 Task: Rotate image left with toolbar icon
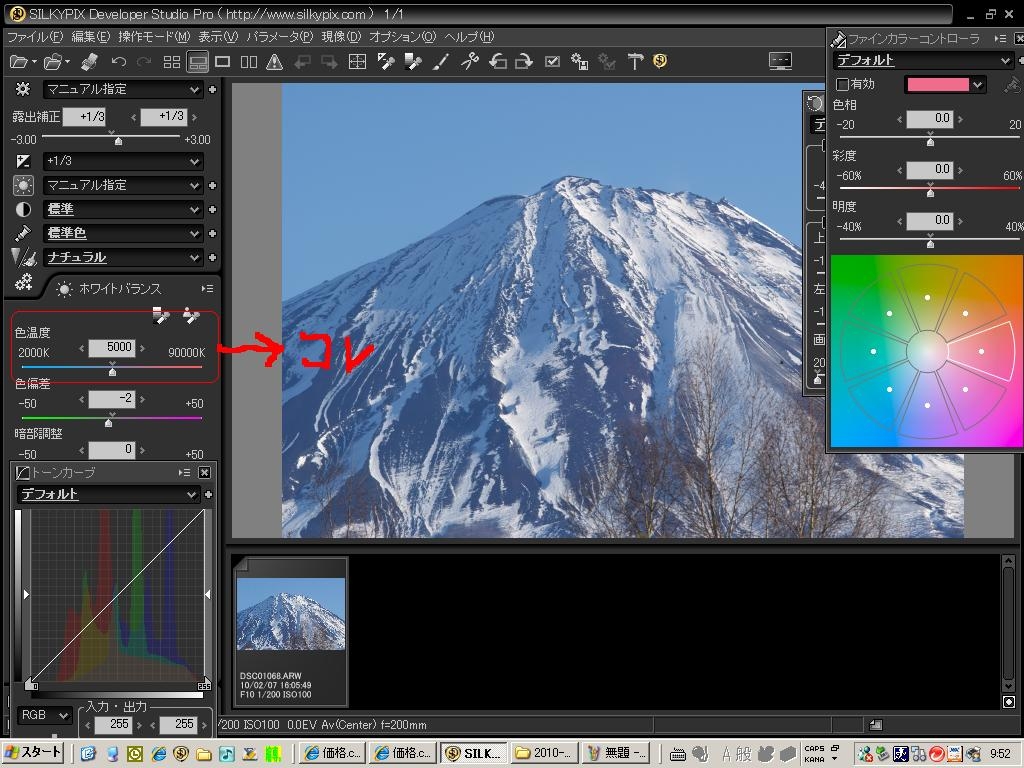point(497,62)
